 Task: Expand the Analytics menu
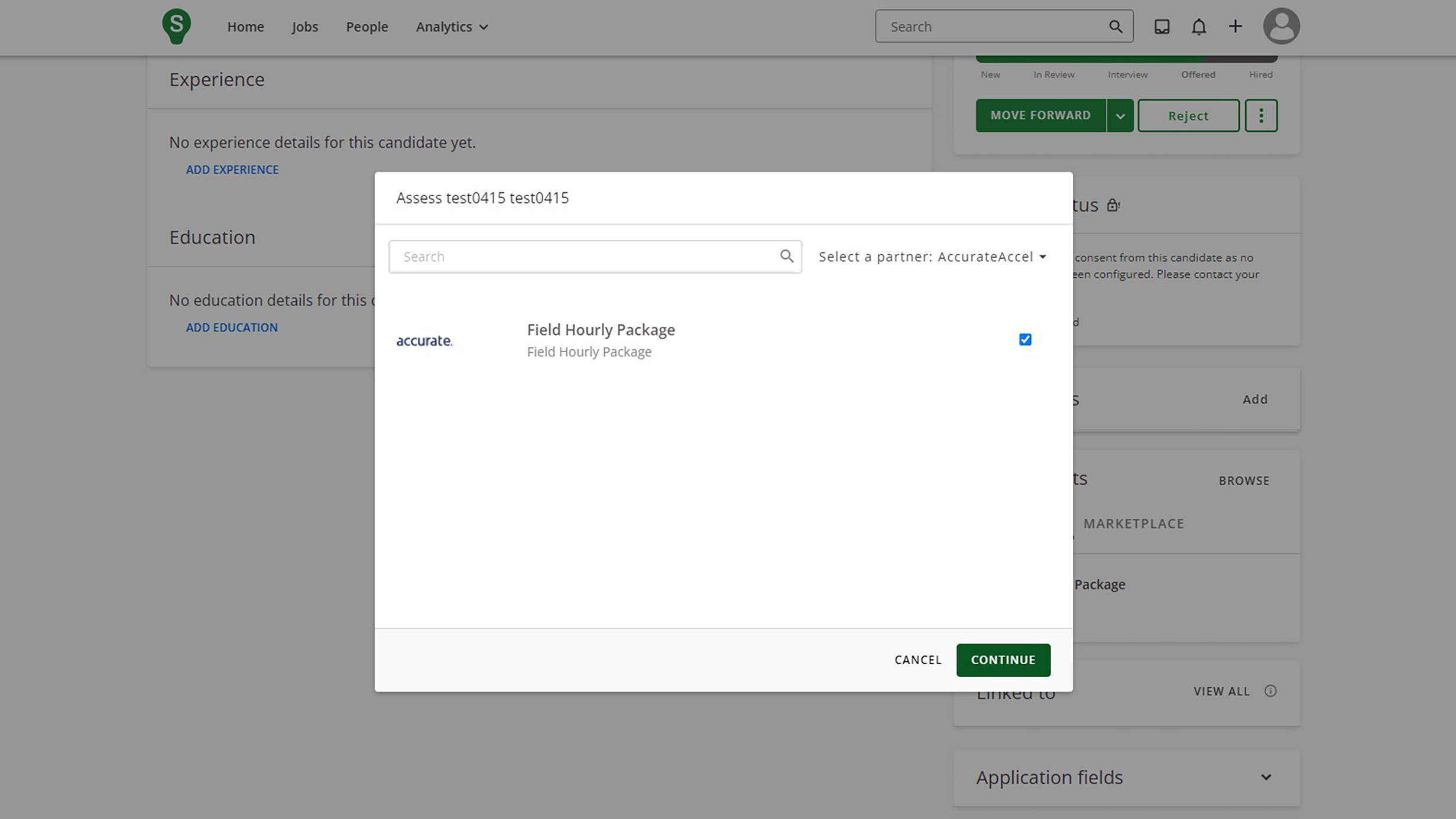click(452, 27)
